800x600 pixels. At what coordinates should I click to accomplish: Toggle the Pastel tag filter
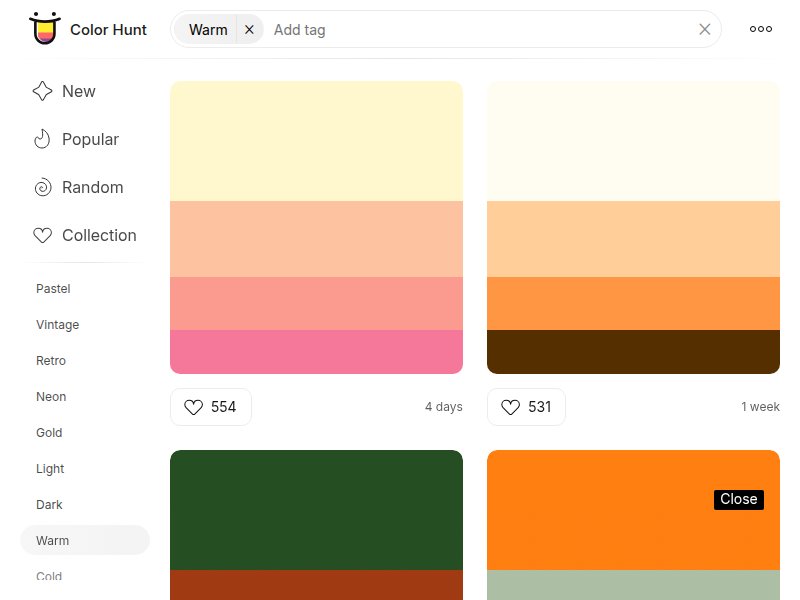[52, 289]
